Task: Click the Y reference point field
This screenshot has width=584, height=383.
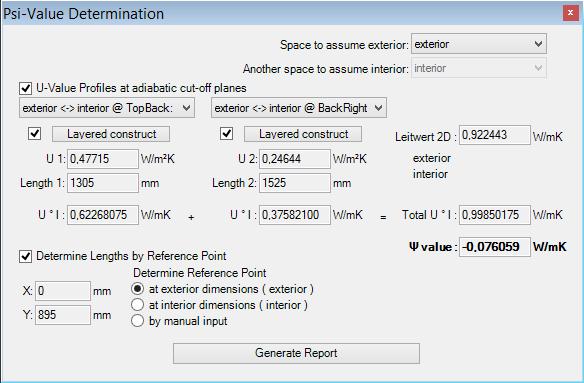Action: point(63,315)
